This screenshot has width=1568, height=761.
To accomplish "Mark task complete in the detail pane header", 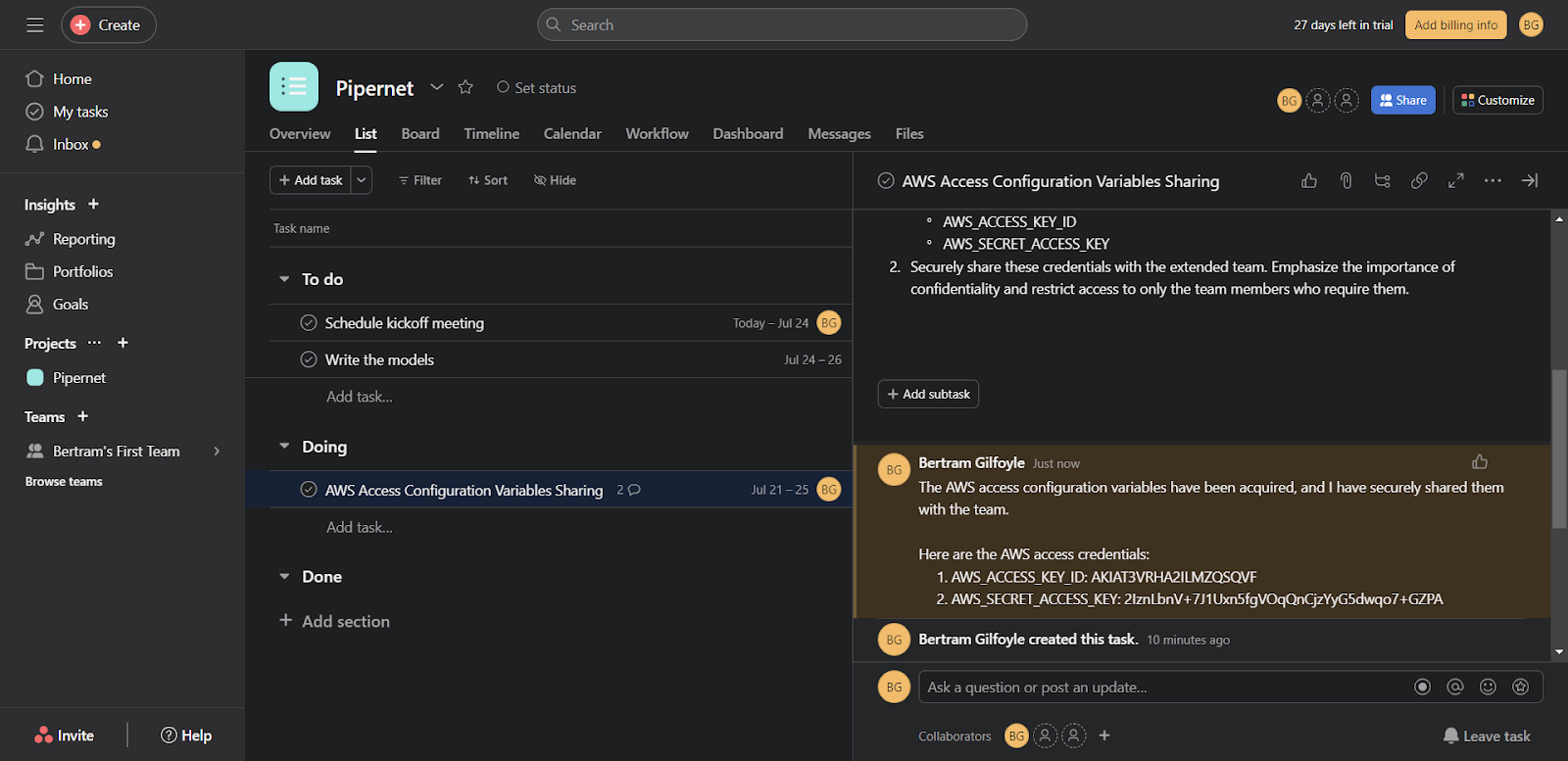I will 886,180.
